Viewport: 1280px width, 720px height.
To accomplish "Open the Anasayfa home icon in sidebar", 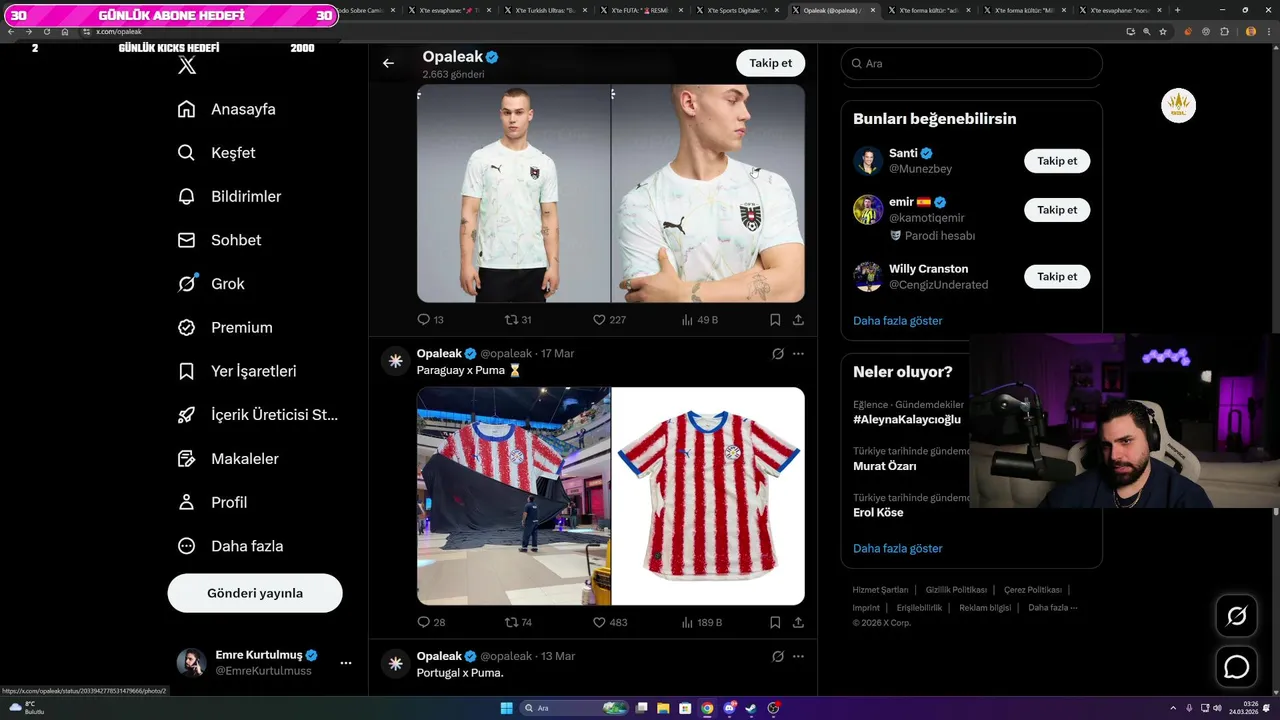I will pyautogui.click(x=186, y=109).
